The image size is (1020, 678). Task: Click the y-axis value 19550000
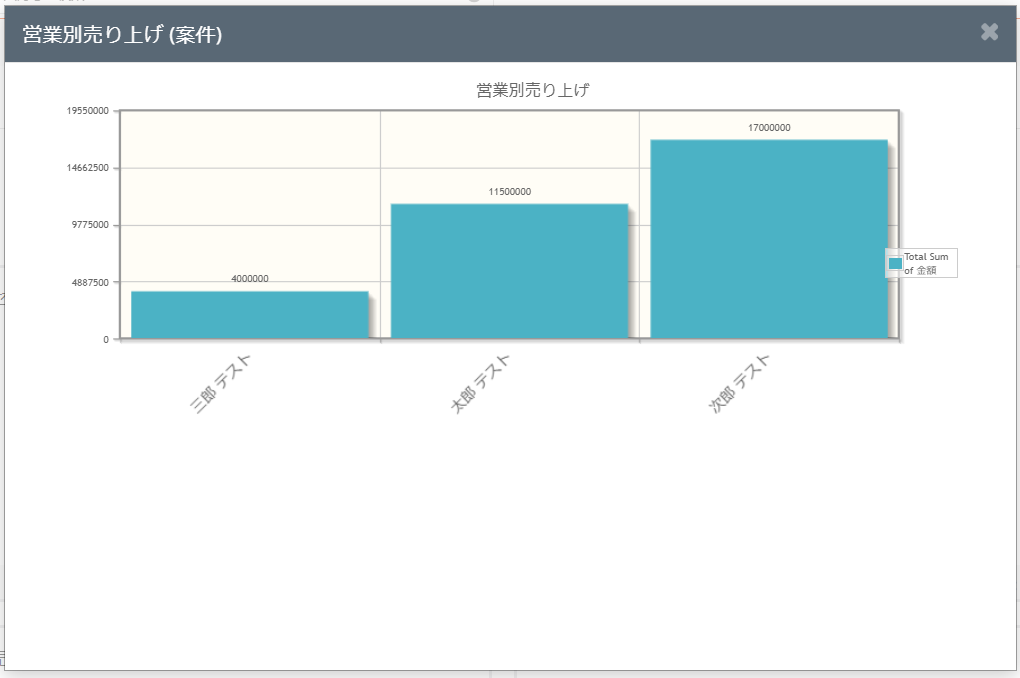(88, 111)
